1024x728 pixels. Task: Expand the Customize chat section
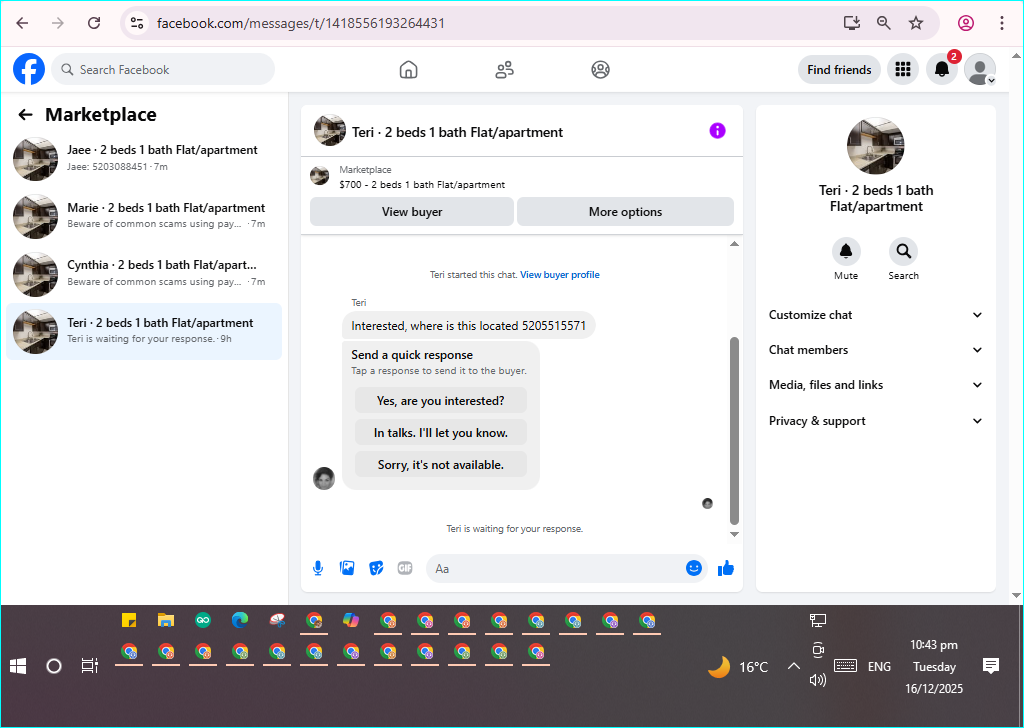click(x=876, y=315)
